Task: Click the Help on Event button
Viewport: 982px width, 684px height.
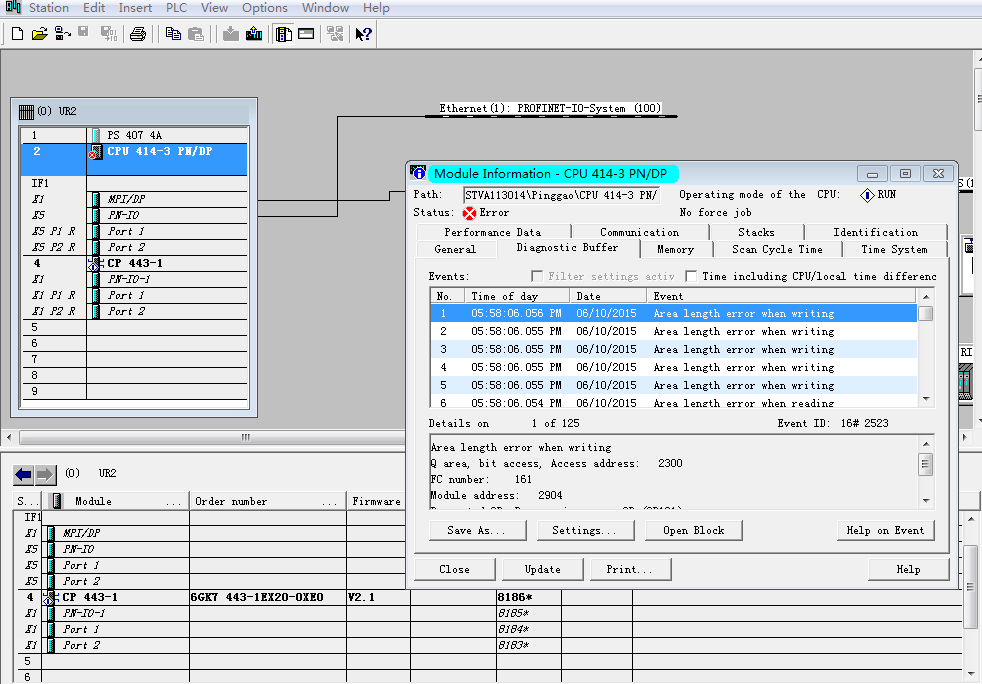Action: coord(885,530)
